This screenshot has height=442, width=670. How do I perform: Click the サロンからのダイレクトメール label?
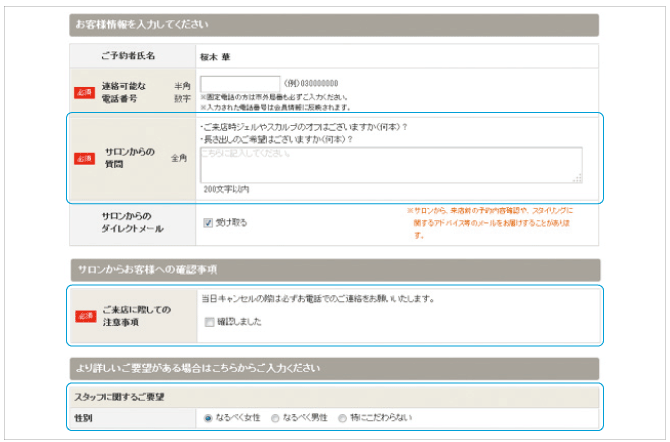132,222
